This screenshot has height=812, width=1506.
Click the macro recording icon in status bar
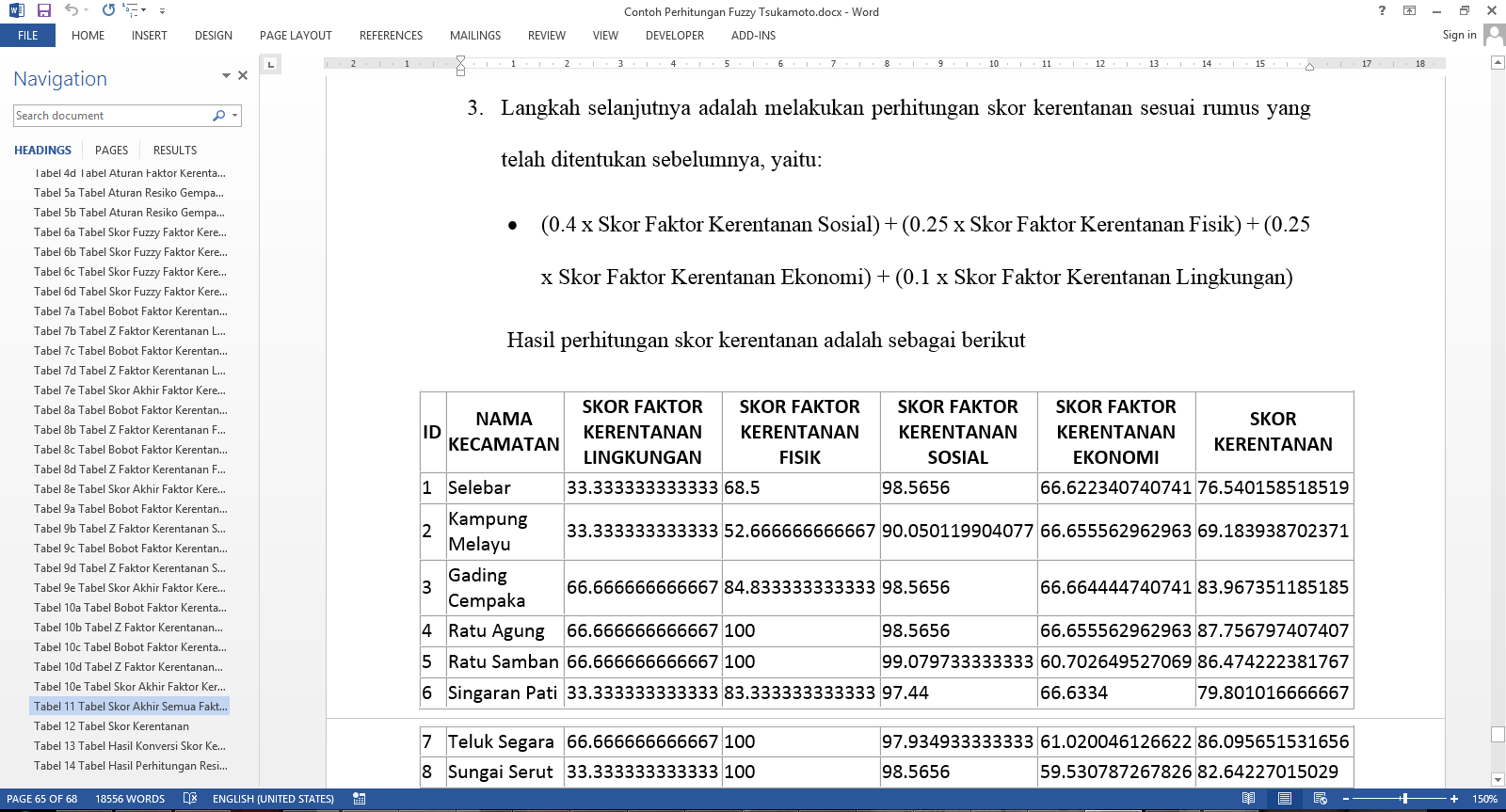359,799
